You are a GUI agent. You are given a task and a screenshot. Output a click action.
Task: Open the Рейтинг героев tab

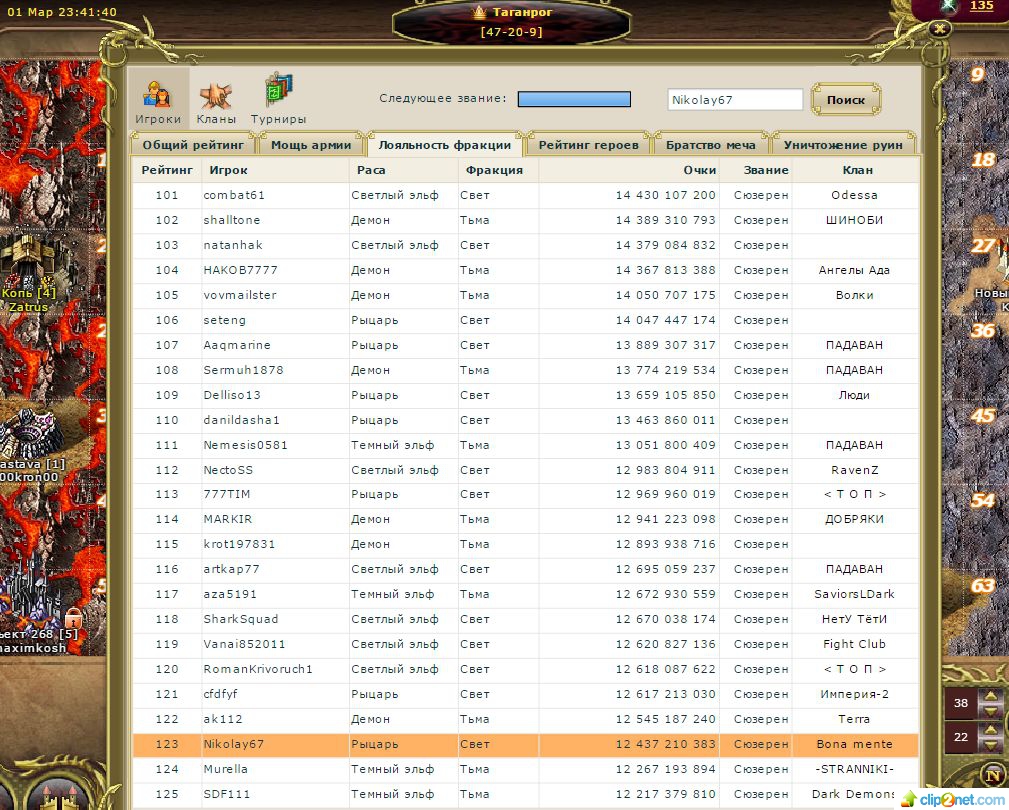coord(588,145)
